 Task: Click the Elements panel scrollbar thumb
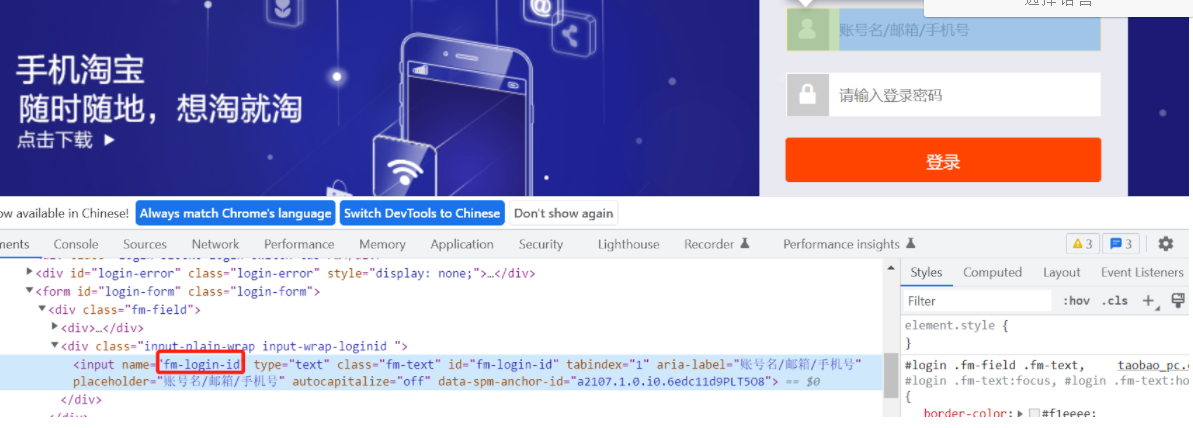click(x=891, y=375)
